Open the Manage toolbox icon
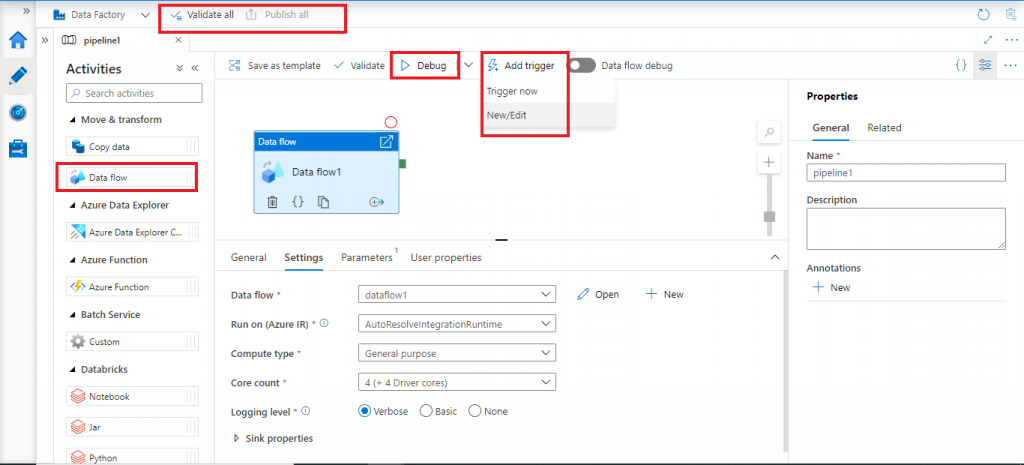Image resolution: width=1024 pixels, height=465 pixels. point(18,148)
